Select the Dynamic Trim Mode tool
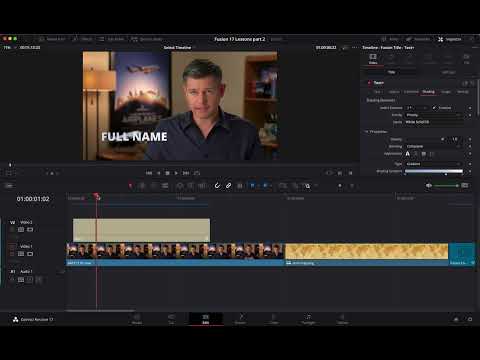 [x=154, y=186]
